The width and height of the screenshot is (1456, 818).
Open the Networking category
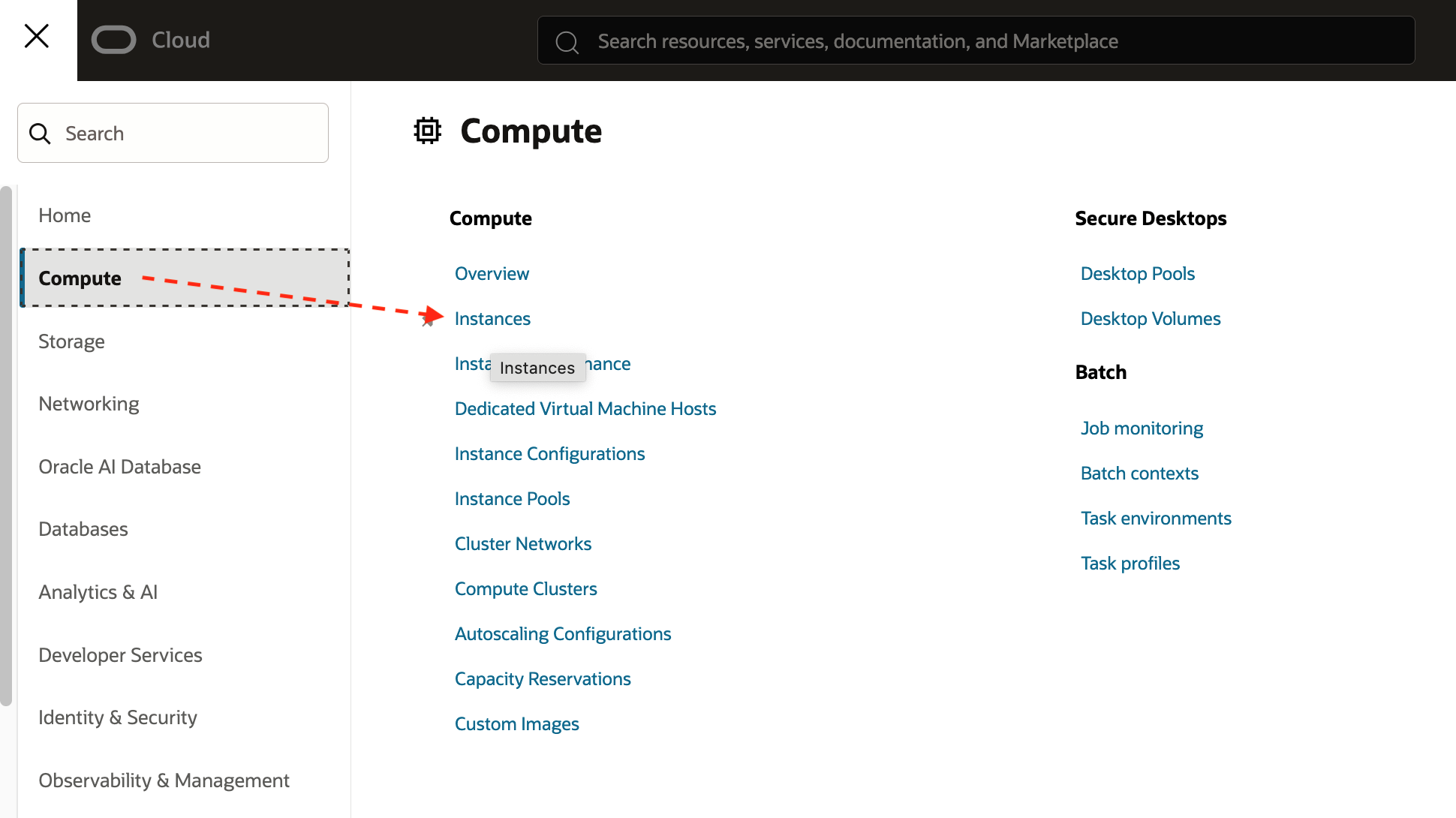89,403
